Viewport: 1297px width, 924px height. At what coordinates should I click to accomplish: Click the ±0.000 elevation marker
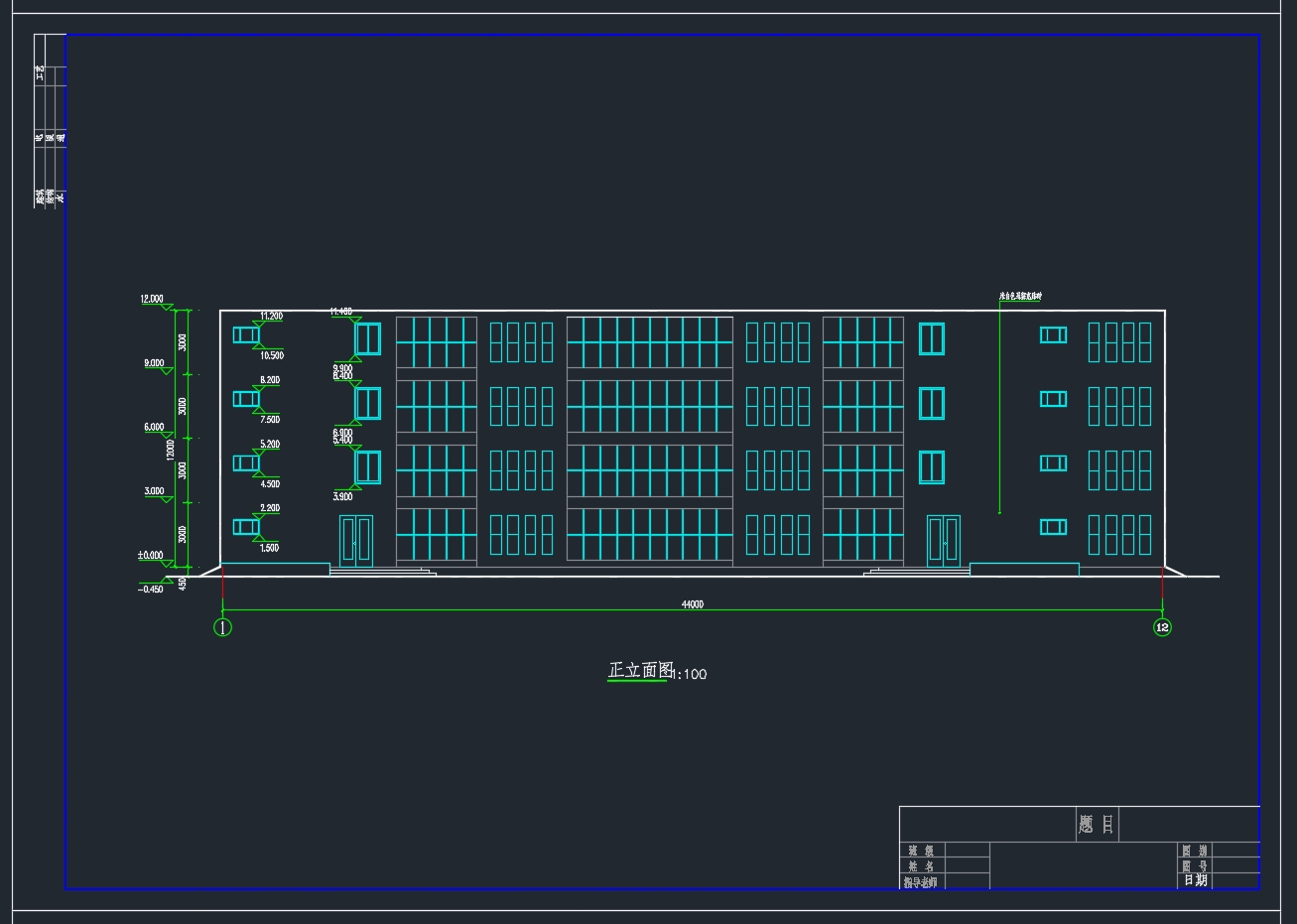(151, 556)
